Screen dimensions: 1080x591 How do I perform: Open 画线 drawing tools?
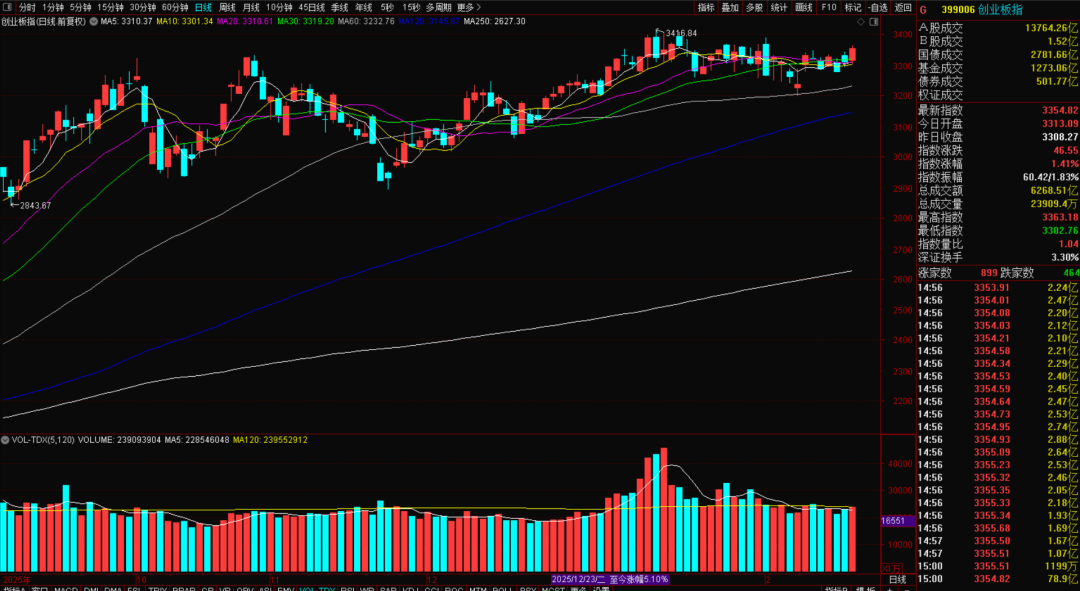[x=803, y=7]
